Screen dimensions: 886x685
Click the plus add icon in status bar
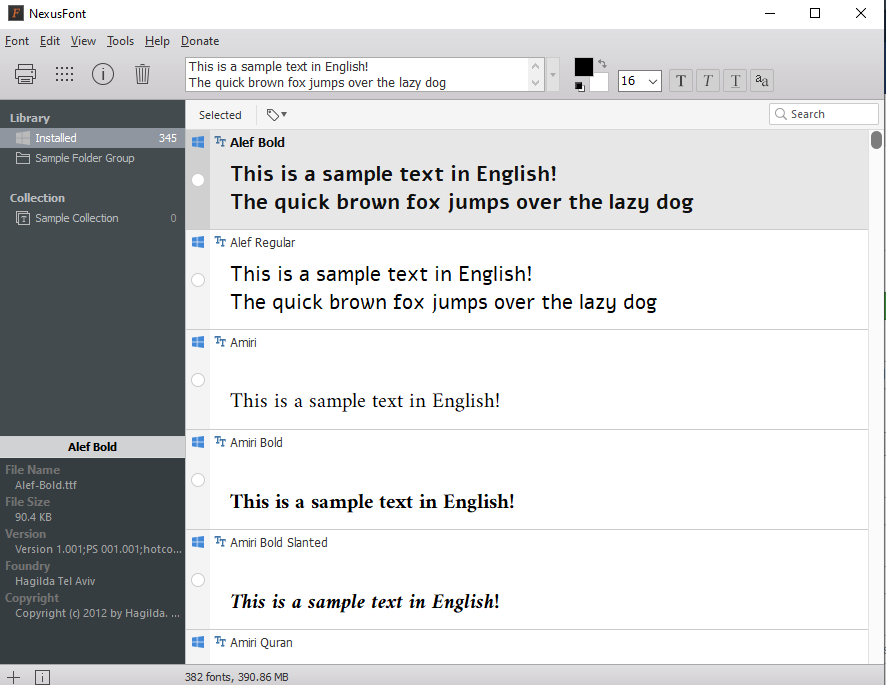click(14, 677)
